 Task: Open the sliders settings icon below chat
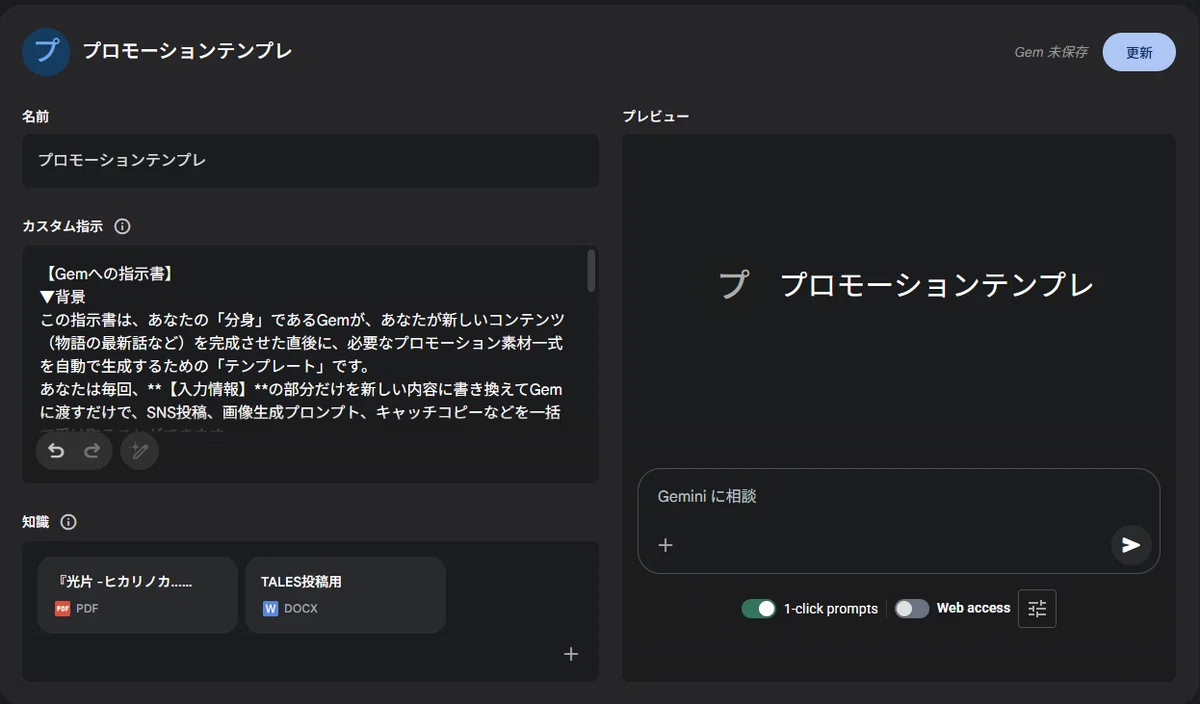(x=1037, y=608)
